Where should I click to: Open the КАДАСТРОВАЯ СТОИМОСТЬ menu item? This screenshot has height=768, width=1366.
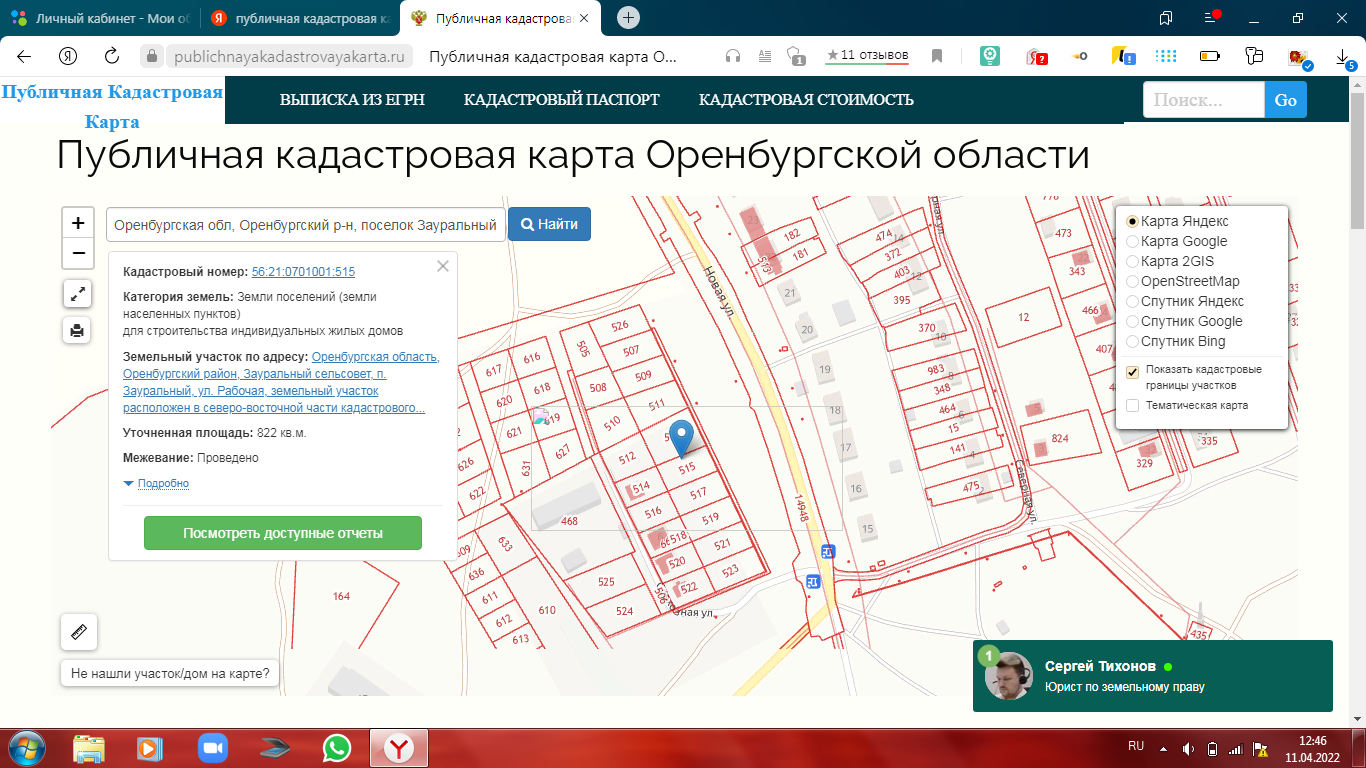coord(806,100)
